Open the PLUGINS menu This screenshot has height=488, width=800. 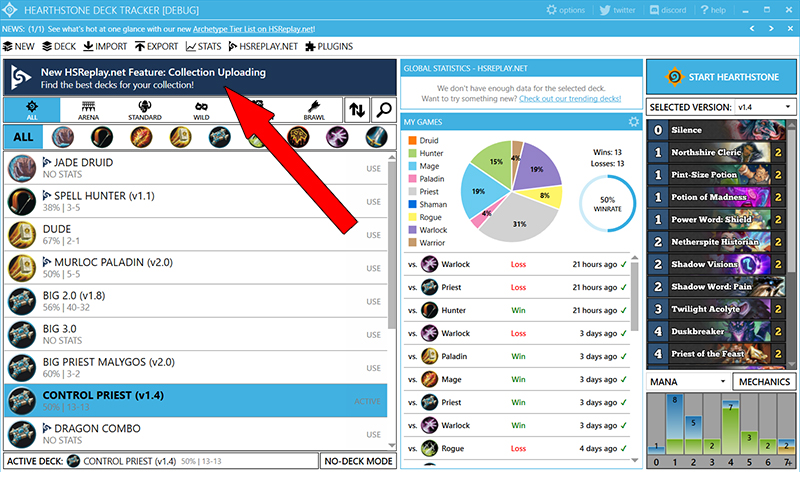pos(329,46)
